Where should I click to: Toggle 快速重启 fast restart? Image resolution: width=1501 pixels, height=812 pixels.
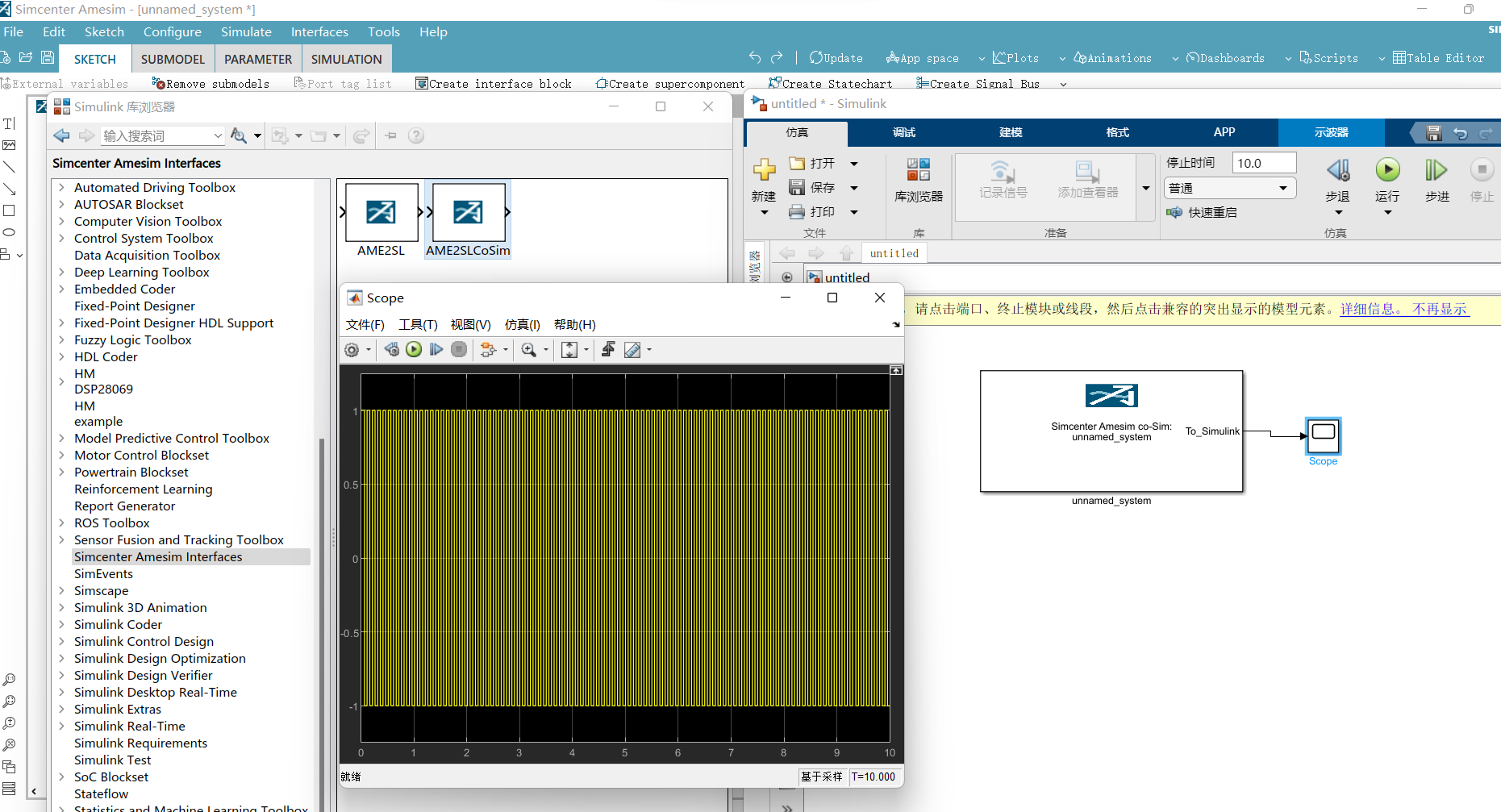tap(1202, 212)
